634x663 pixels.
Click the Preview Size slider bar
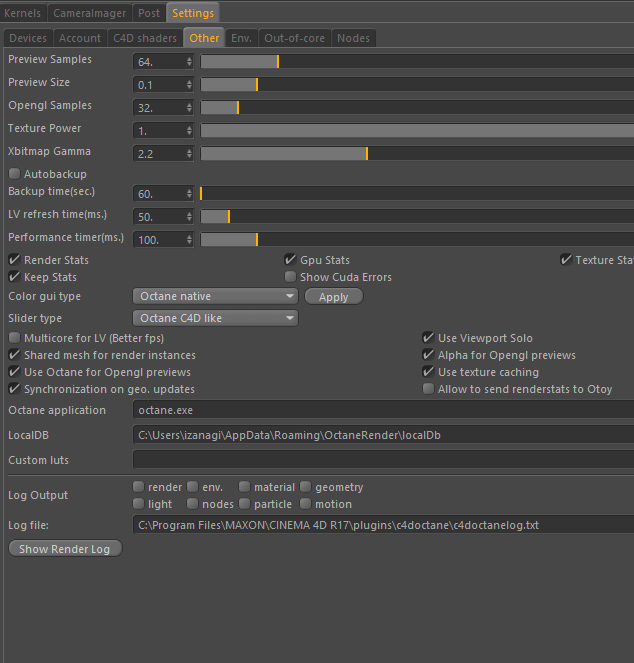(417, 85)
